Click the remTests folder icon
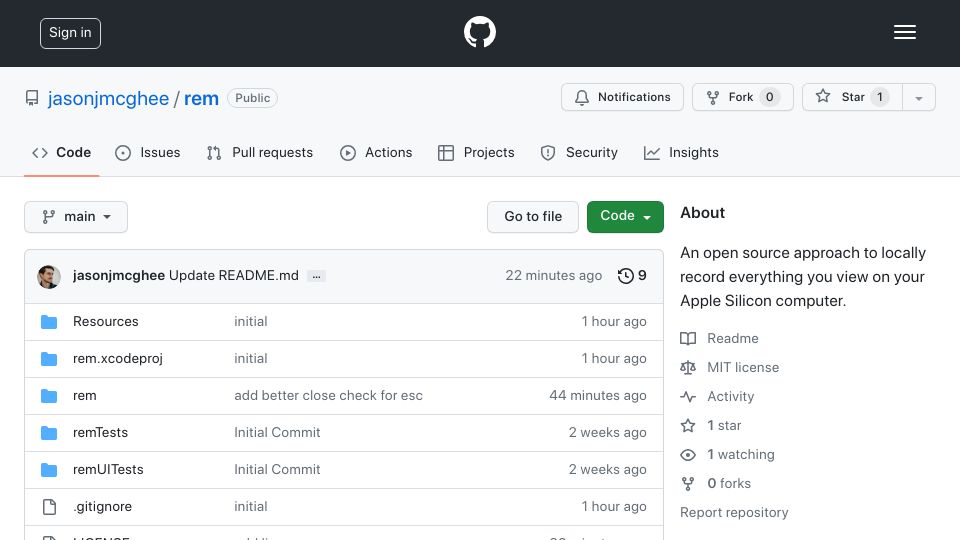The height and width of the screenshot is (540, 960). tap(49, 433)
